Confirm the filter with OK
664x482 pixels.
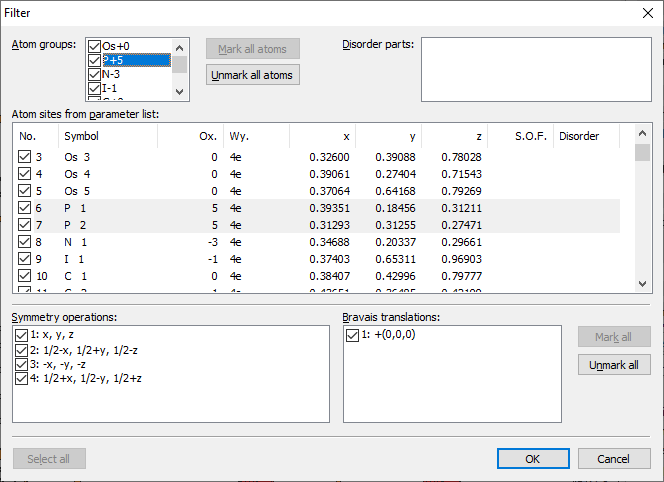[x=533, y=459]
